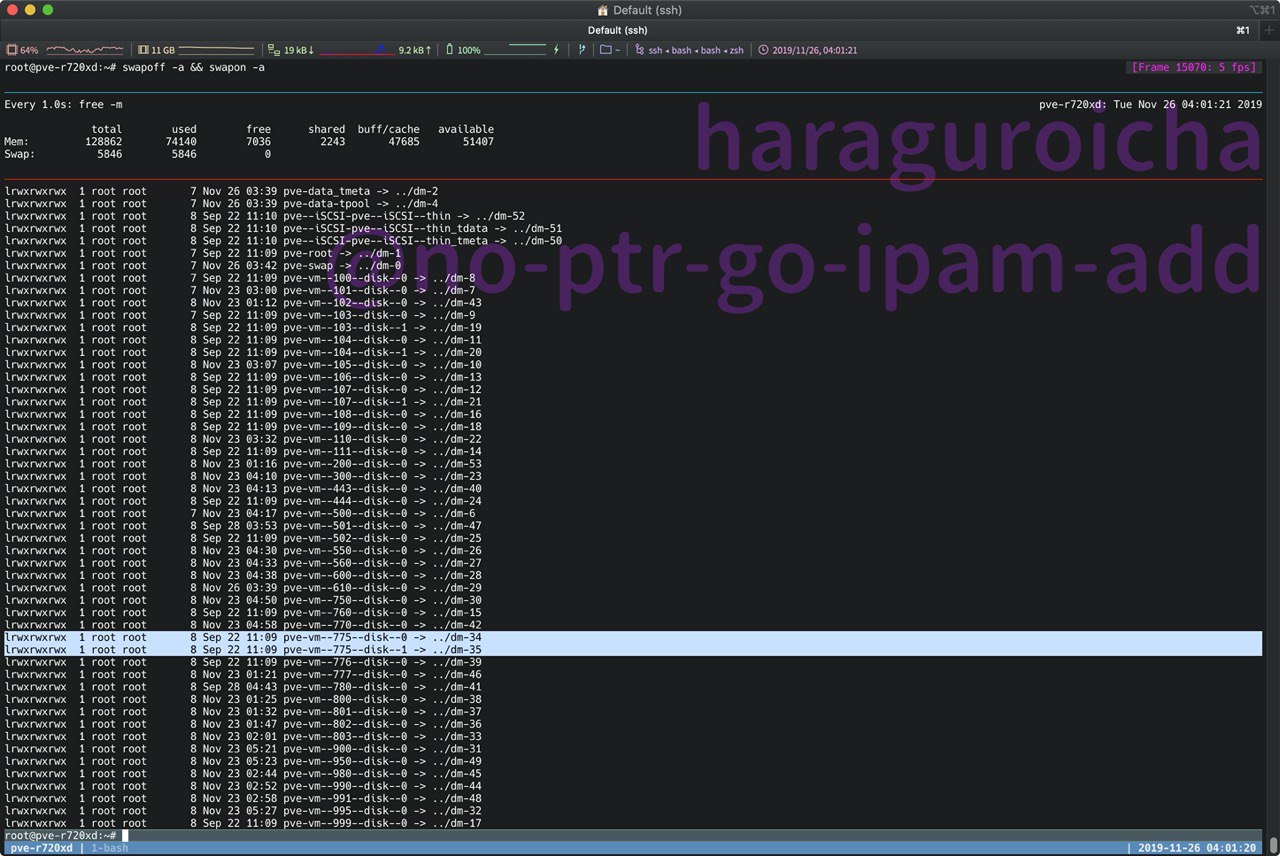This screenshot has height=856, width=1280.
Task: Click the pve-vm--443--disk--0 row
Action: [243, 488]
